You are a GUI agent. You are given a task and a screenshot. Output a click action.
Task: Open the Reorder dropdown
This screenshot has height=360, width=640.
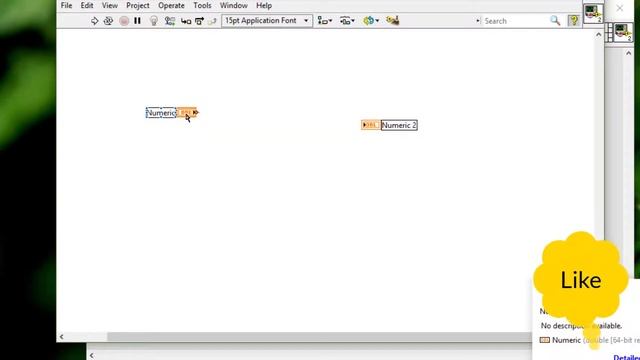coord(371,21)
